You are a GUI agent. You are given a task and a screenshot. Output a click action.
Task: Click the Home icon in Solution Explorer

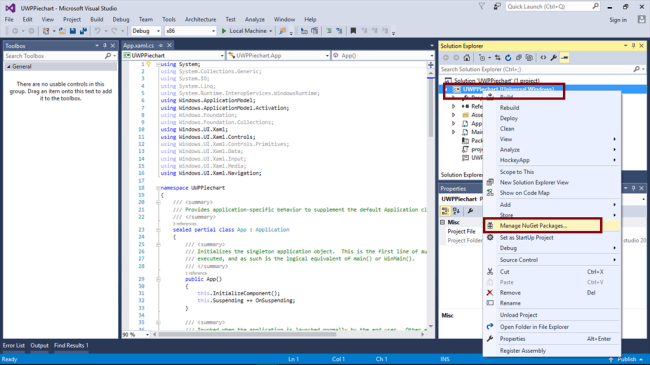(467, 58)
